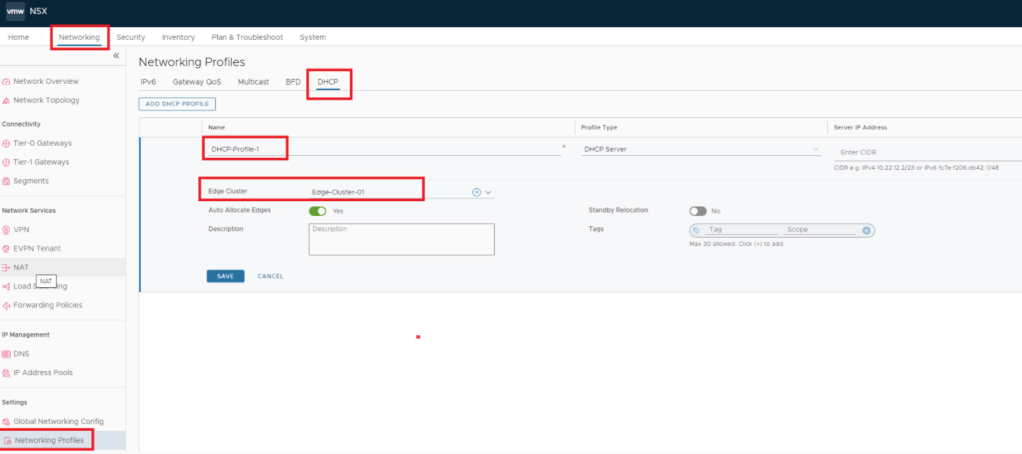The height and width of the screenshot is (454, 1022).
Task: Click the Save button
Action: (x=225, y=276)
